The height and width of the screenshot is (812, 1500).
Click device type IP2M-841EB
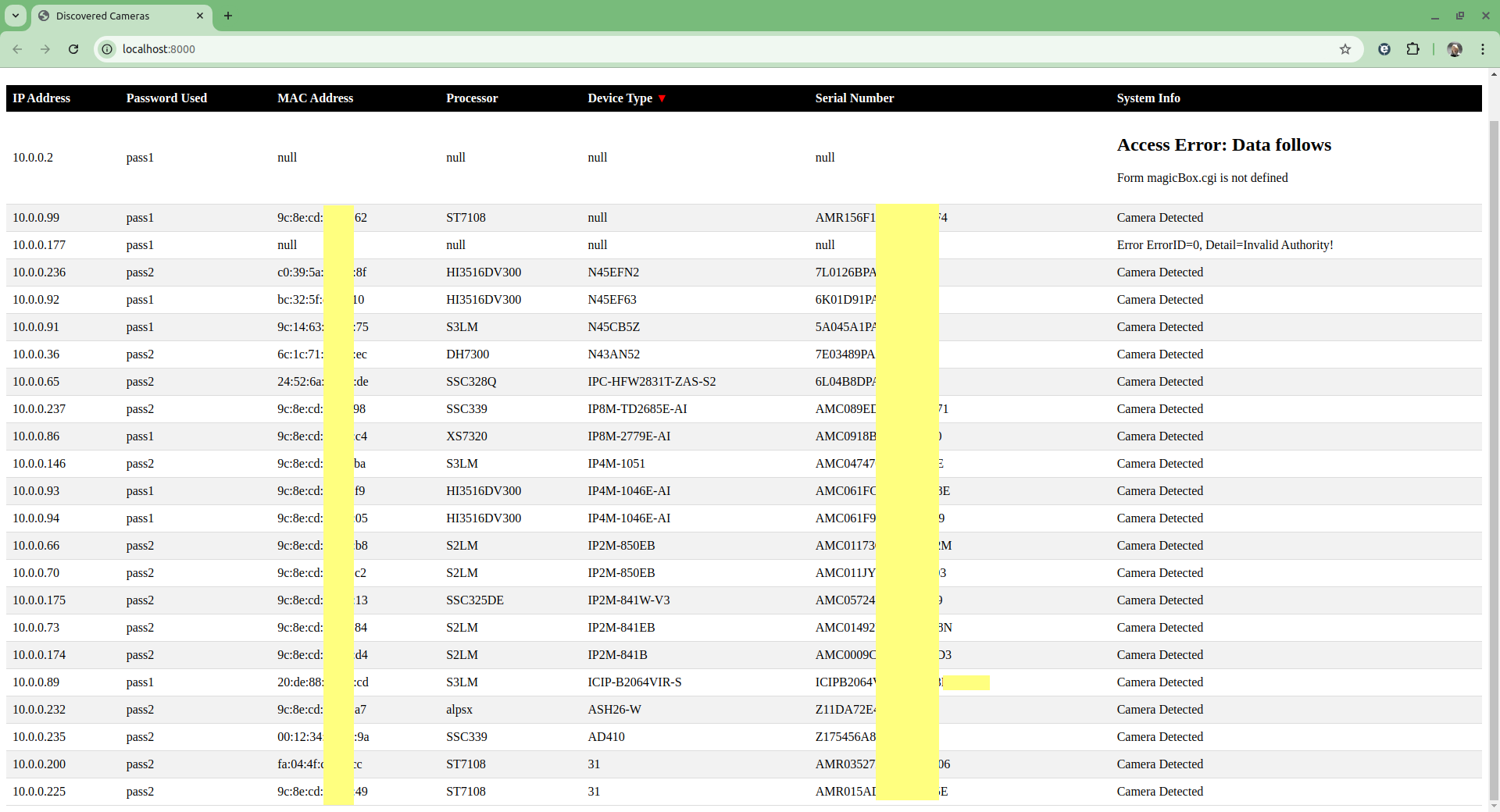[621, 628]
